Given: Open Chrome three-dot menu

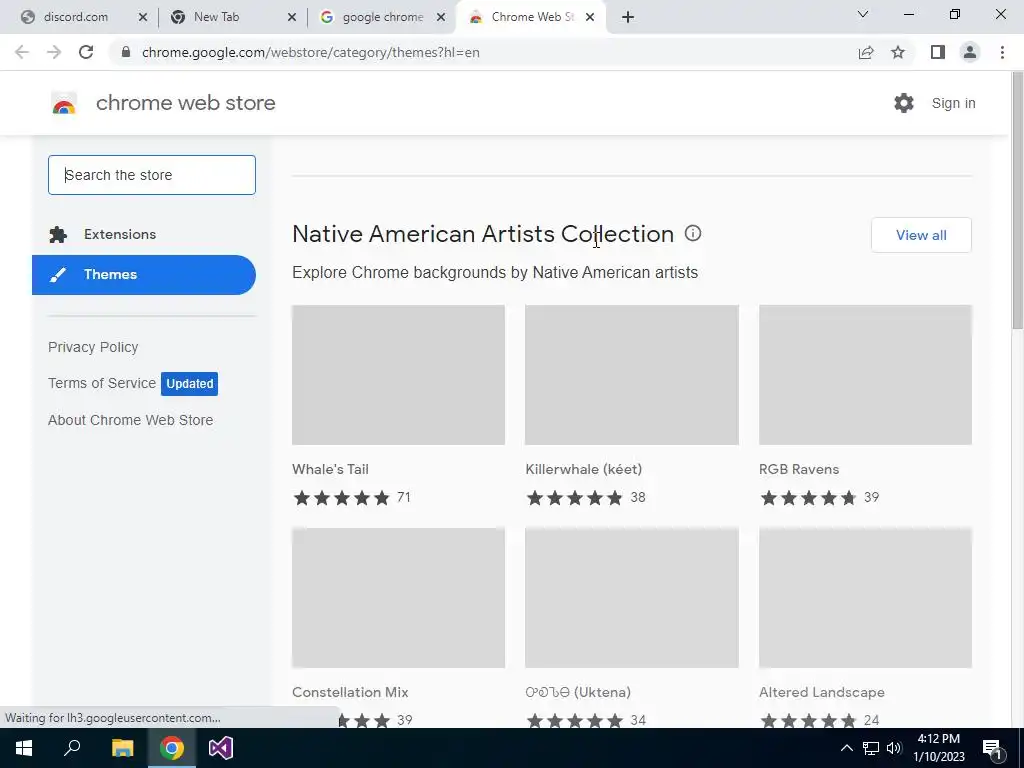Looking at the screenshot, I should click(x=1002, y=52).
